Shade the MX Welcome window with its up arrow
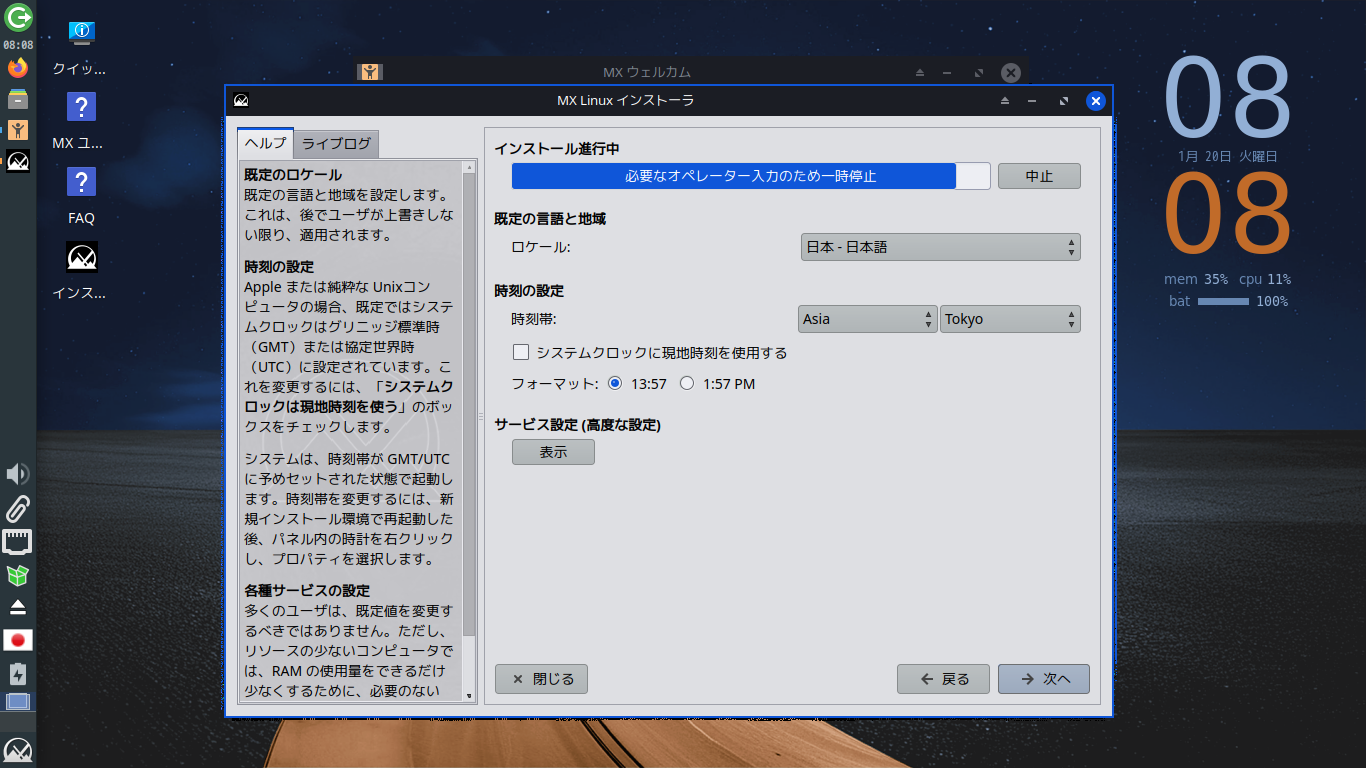 [x=921, y=73]
